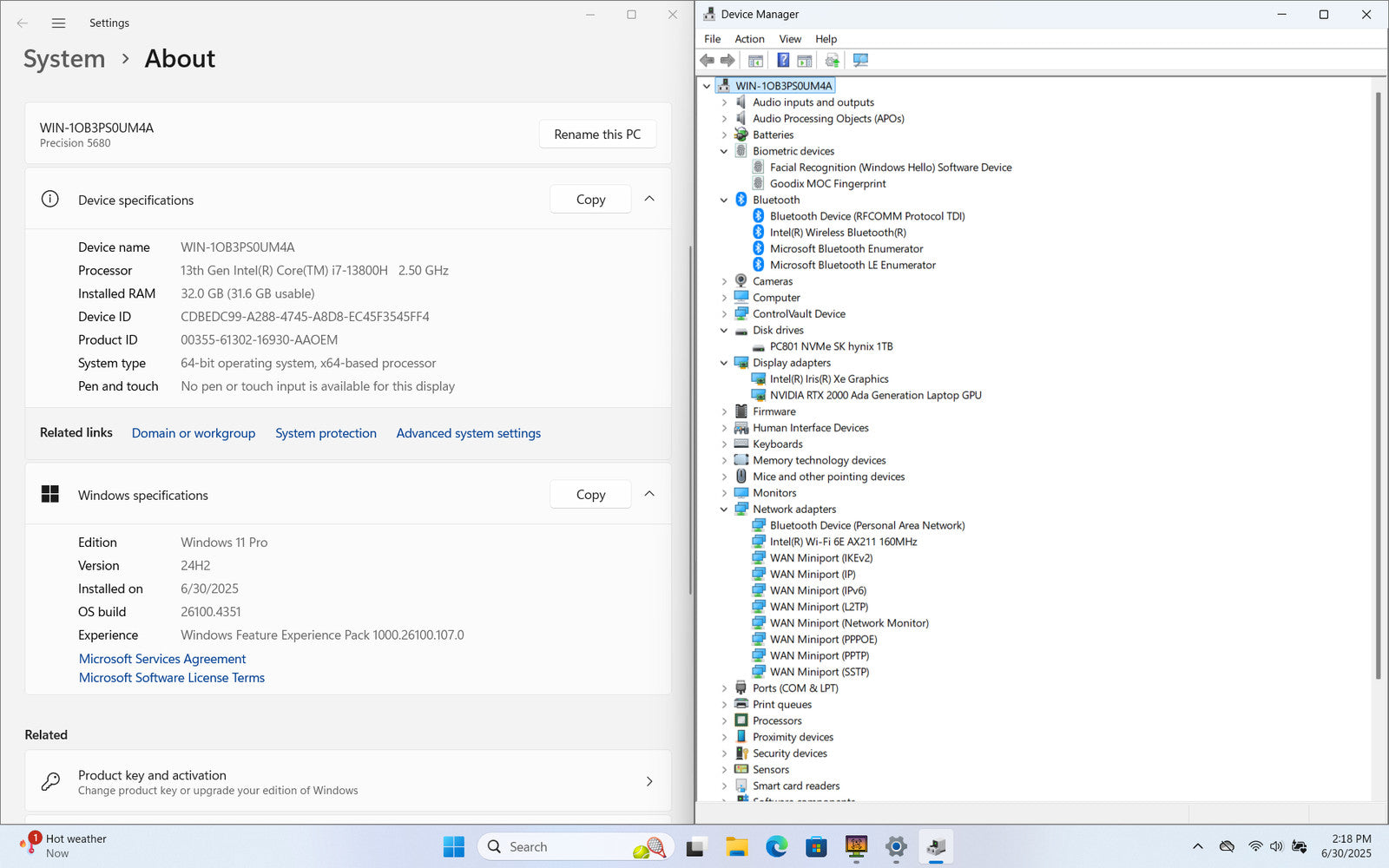
Task: Open Help from the Device Manager toolbar
Action: (783, 61)
